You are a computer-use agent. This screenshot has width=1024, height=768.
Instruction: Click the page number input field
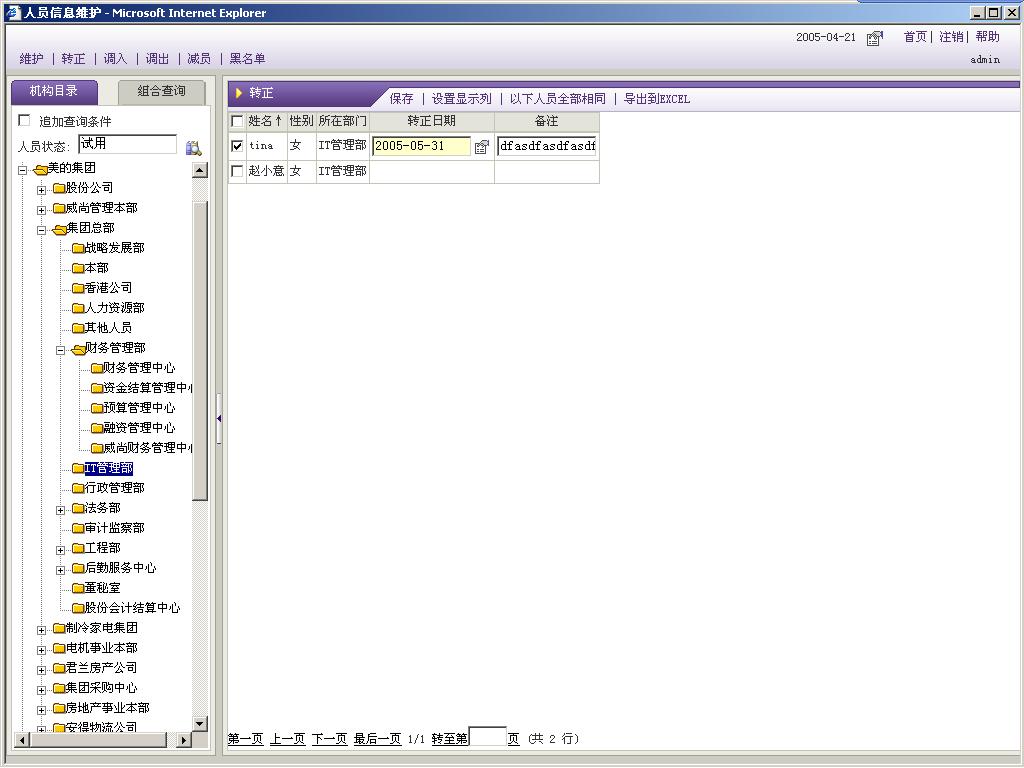coord(487,738)
